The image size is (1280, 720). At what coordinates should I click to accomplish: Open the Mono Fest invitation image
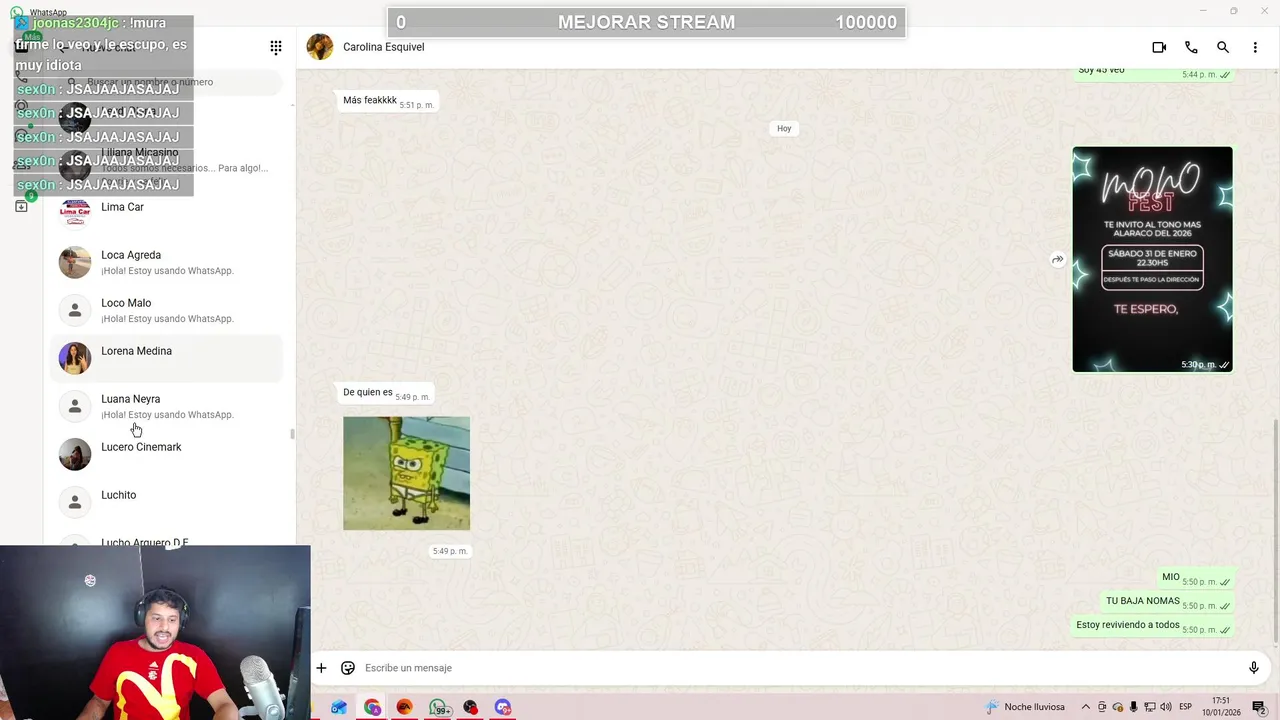pyautogui.click(x=1152, y=259)
